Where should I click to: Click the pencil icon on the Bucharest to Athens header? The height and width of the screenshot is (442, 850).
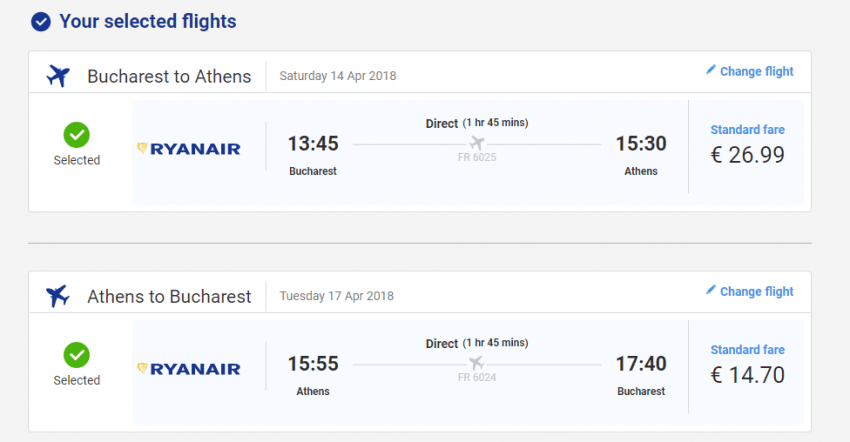711,70
